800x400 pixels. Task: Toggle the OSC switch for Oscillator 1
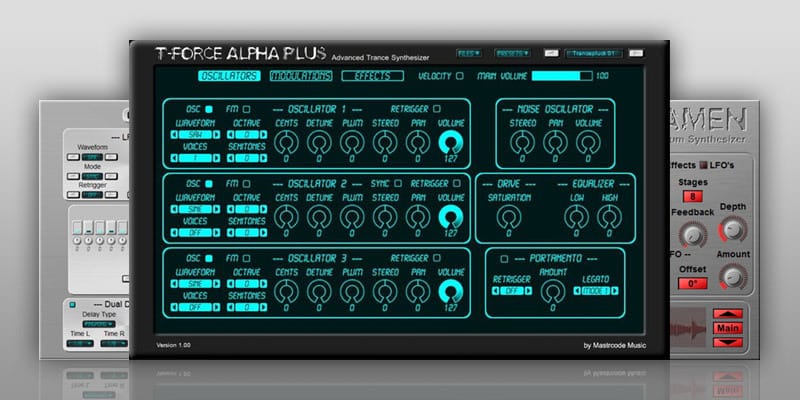(208, 109)
